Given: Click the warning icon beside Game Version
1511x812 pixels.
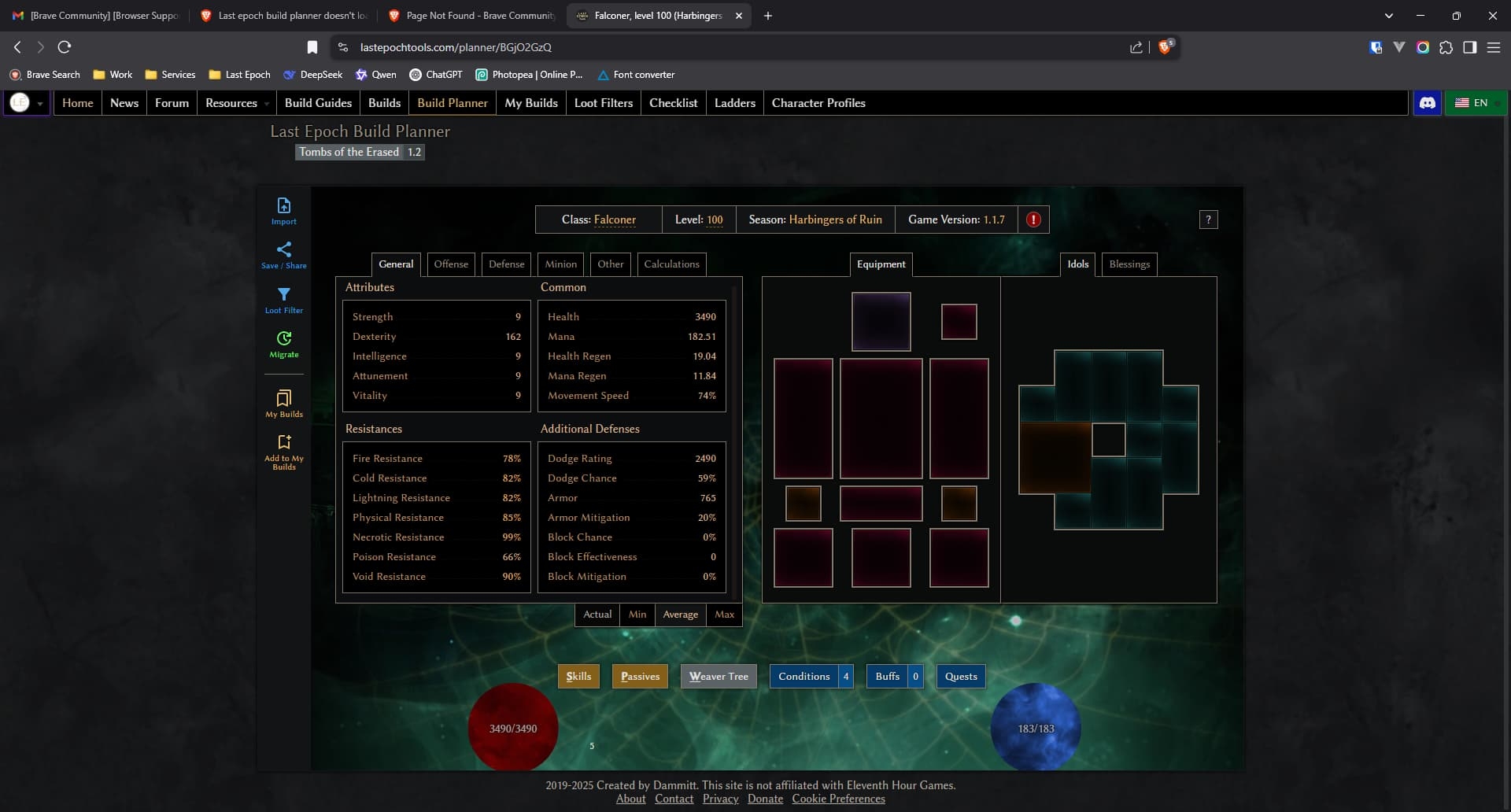Looking at the screenshot, I should pyautogui.click(x=1033, y=220).
